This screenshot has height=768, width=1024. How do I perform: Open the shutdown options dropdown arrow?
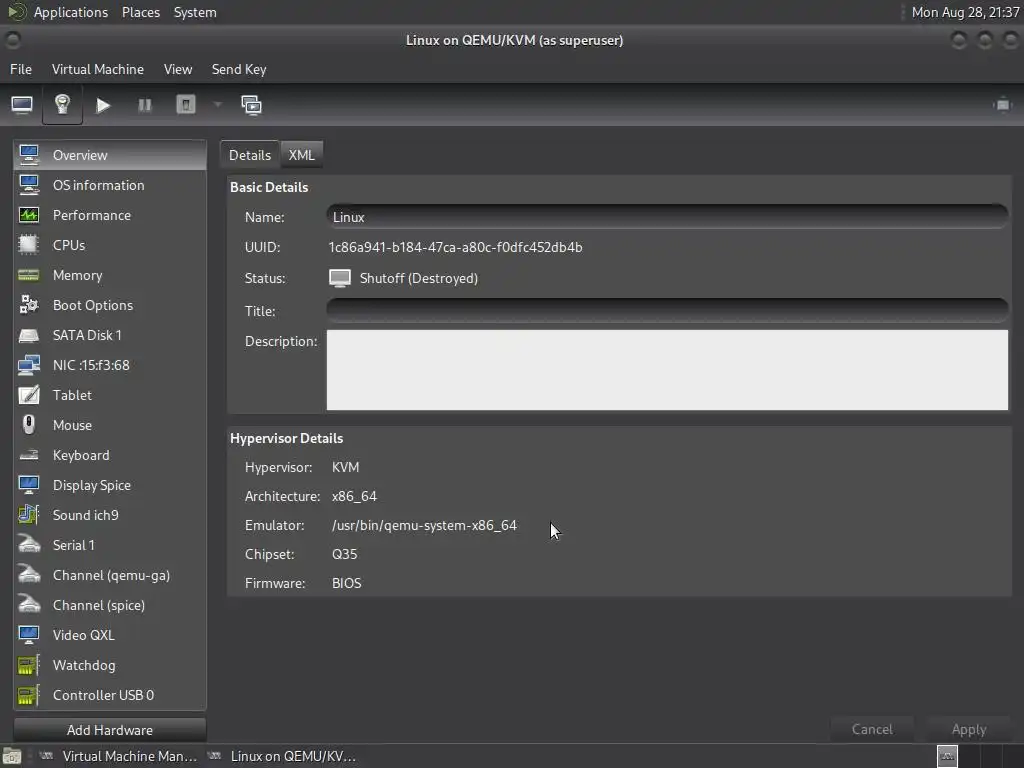[217, 104]
